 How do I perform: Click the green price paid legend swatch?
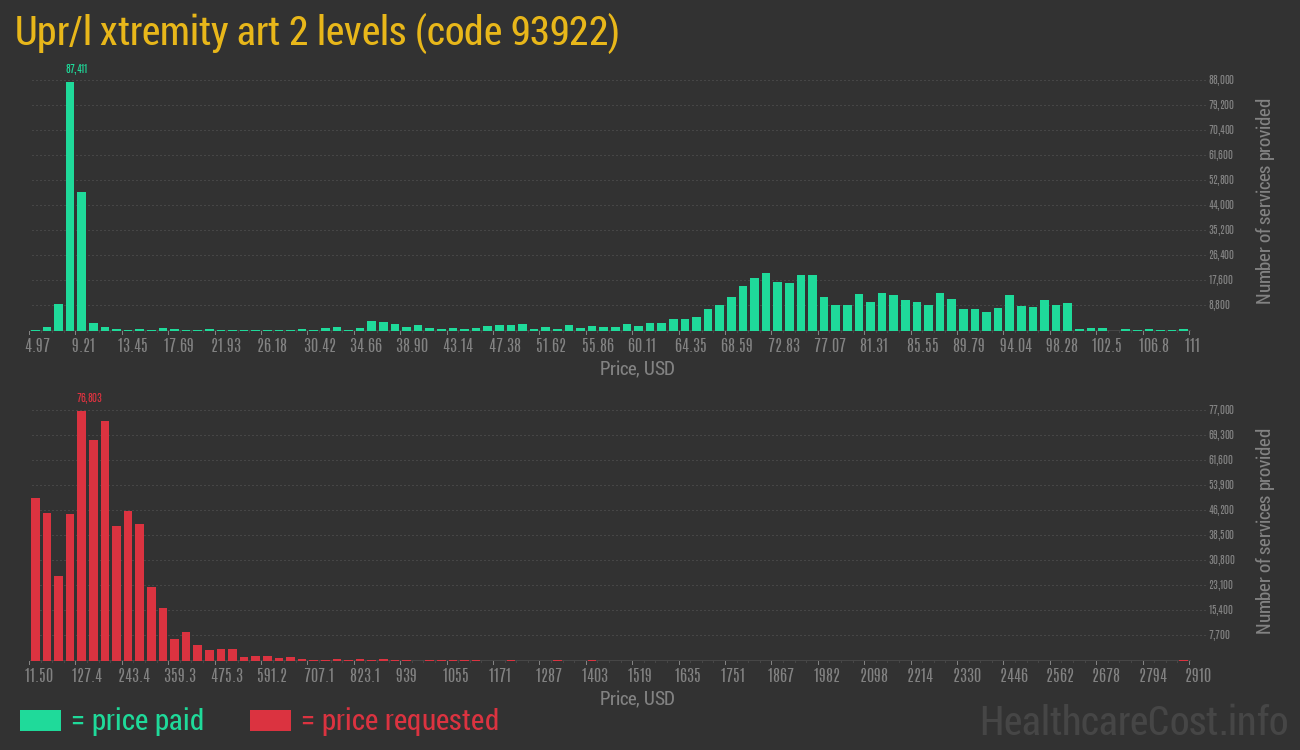[x=40, y=720]
